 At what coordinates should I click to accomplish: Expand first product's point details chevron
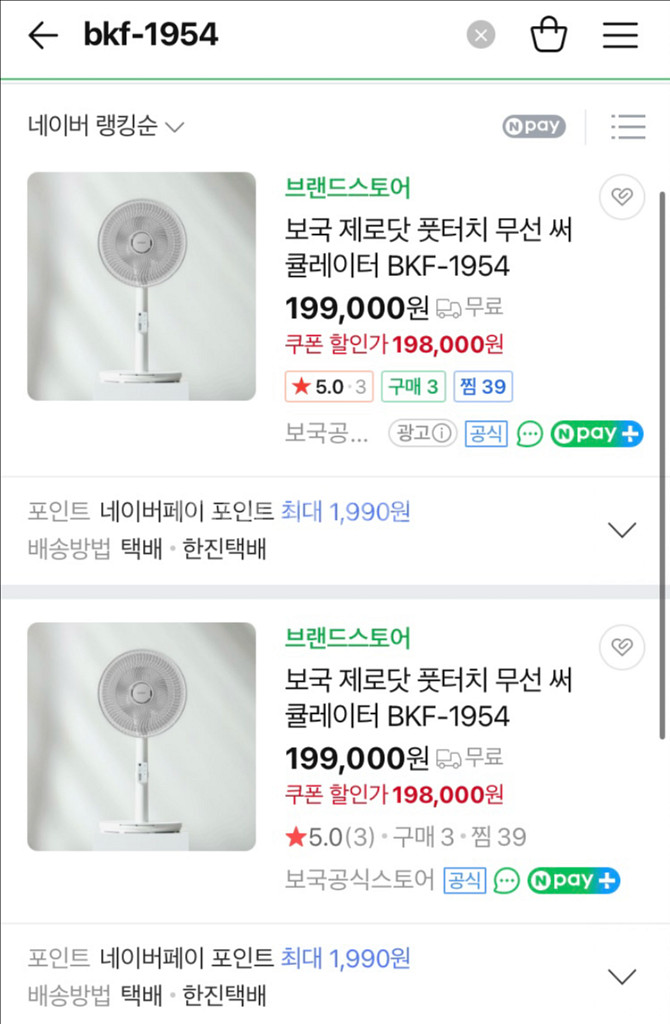pyautogui.click(x=622, y=530)
